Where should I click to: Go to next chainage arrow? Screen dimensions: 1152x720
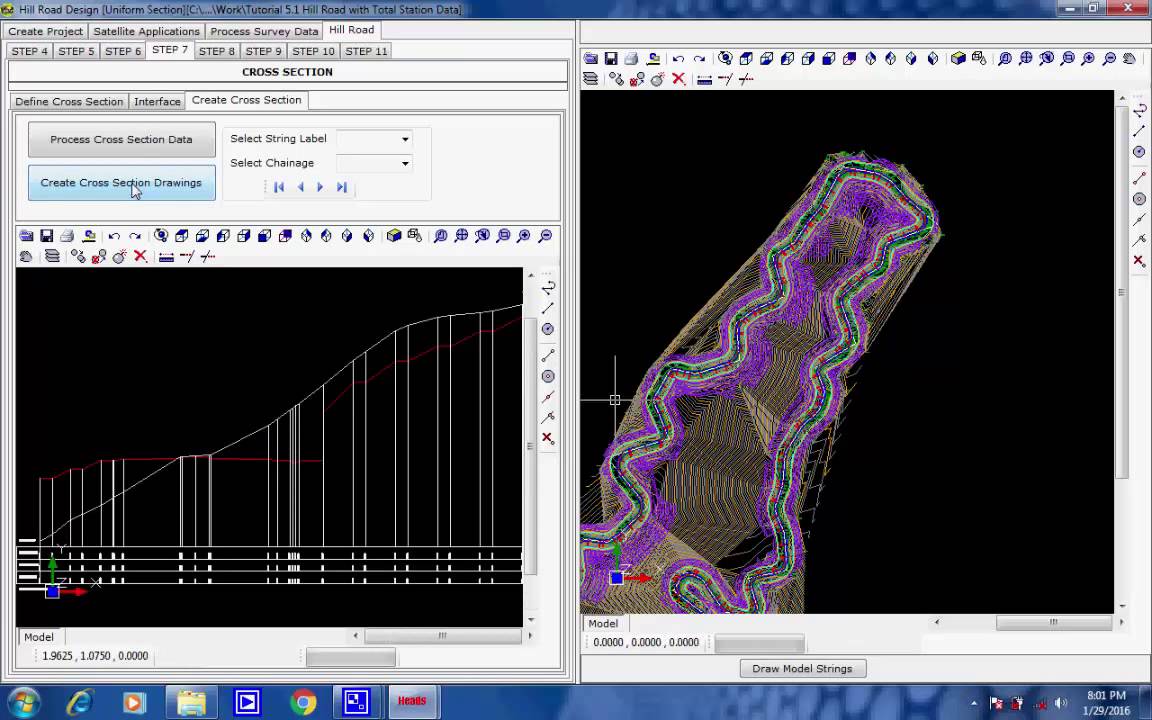click(320, 187)
